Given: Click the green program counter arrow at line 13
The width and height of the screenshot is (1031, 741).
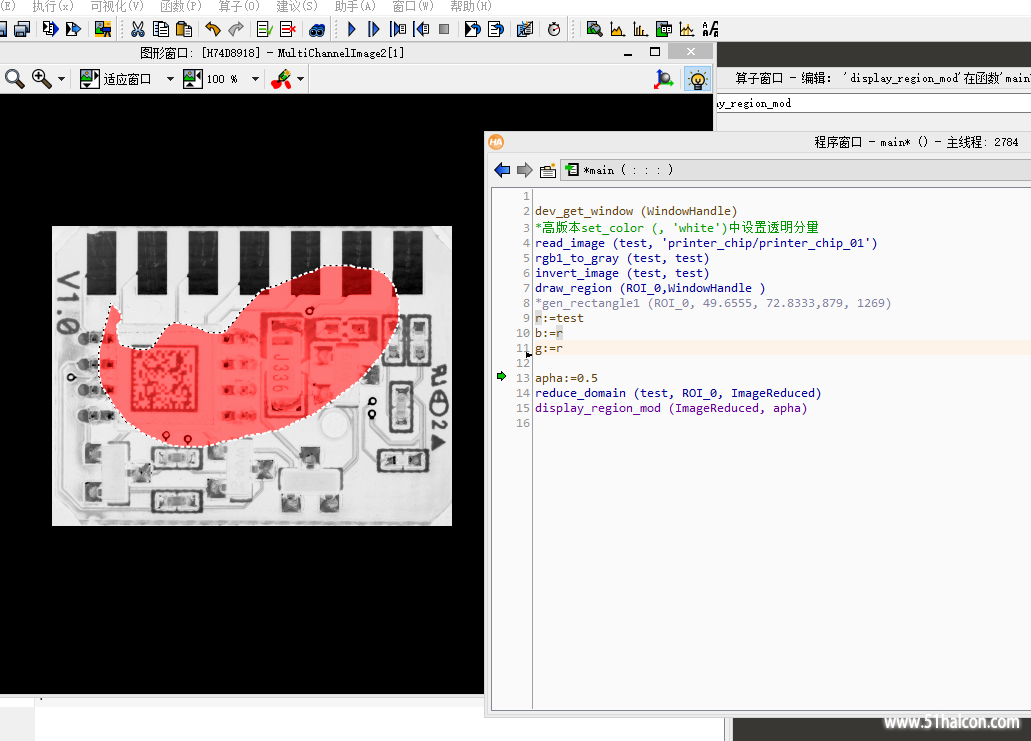Looking at the screenshot, I should [x=502, y=376].
